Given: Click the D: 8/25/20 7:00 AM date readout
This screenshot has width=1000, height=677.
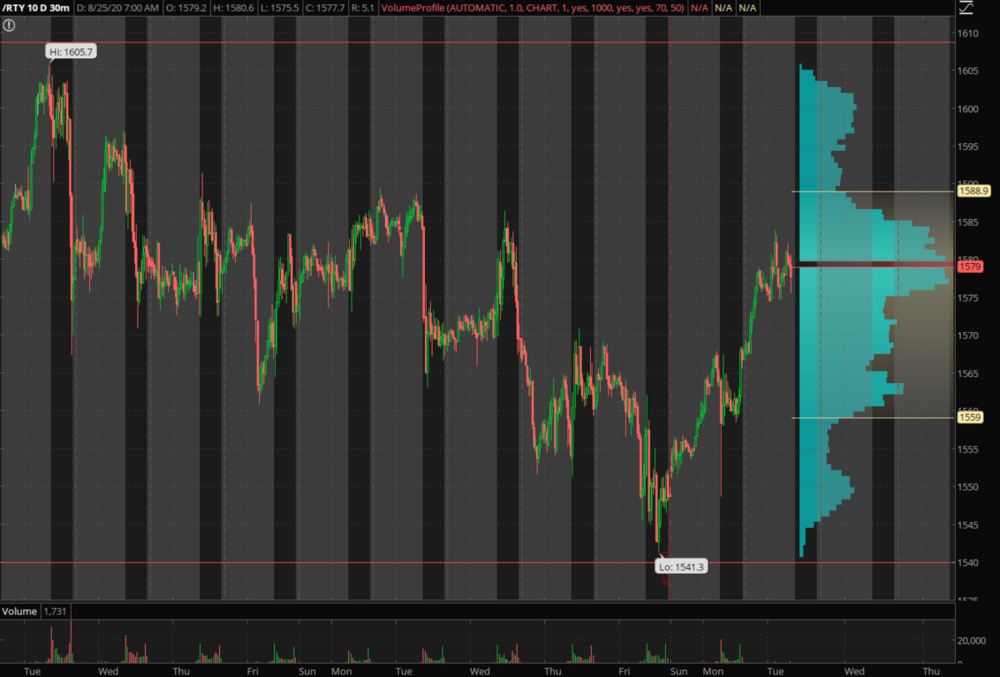Looking at the screenshot, I should (x=116, y=8).
